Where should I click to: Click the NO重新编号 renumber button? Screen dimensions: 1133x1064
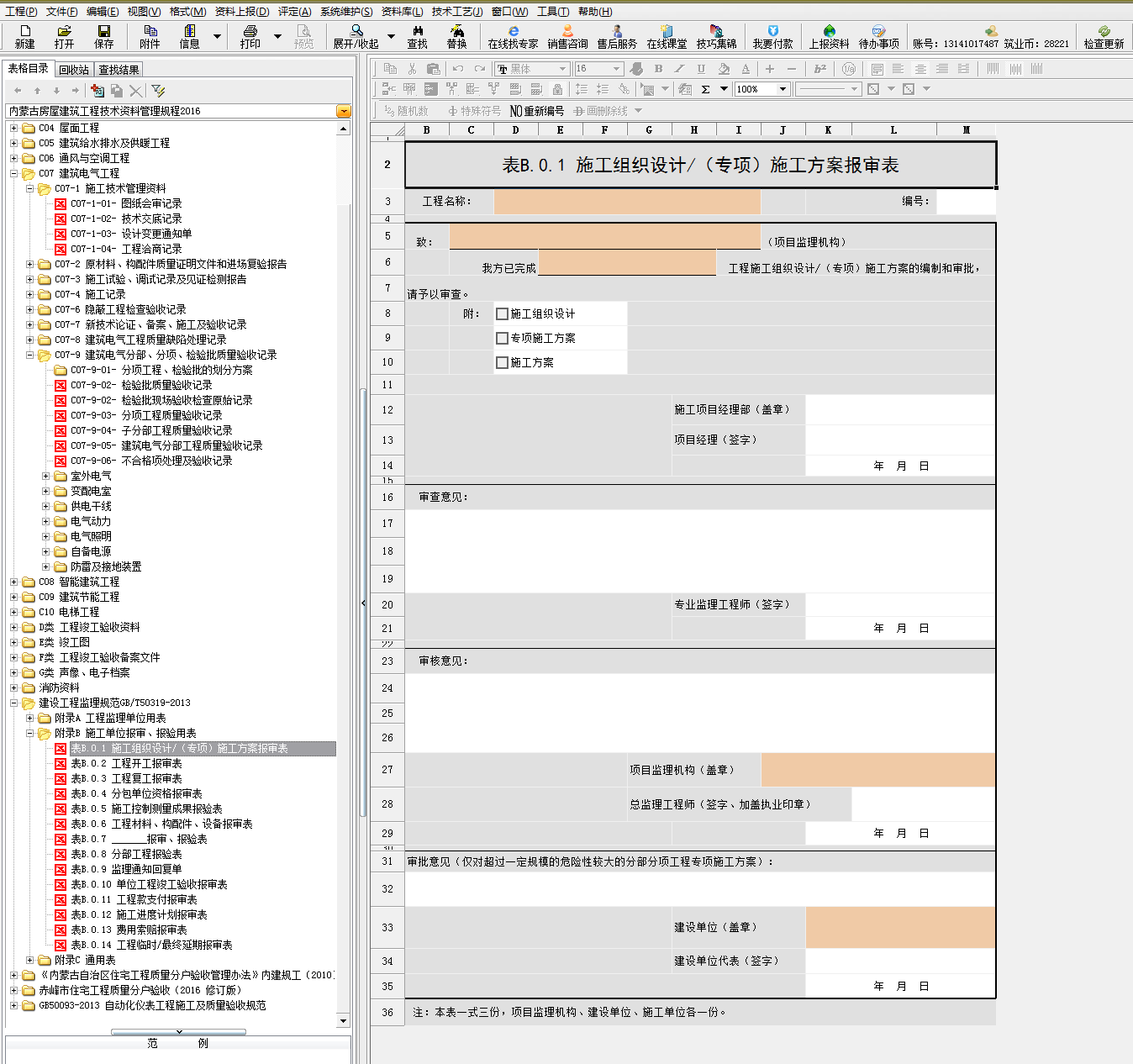tap(537, 111)
